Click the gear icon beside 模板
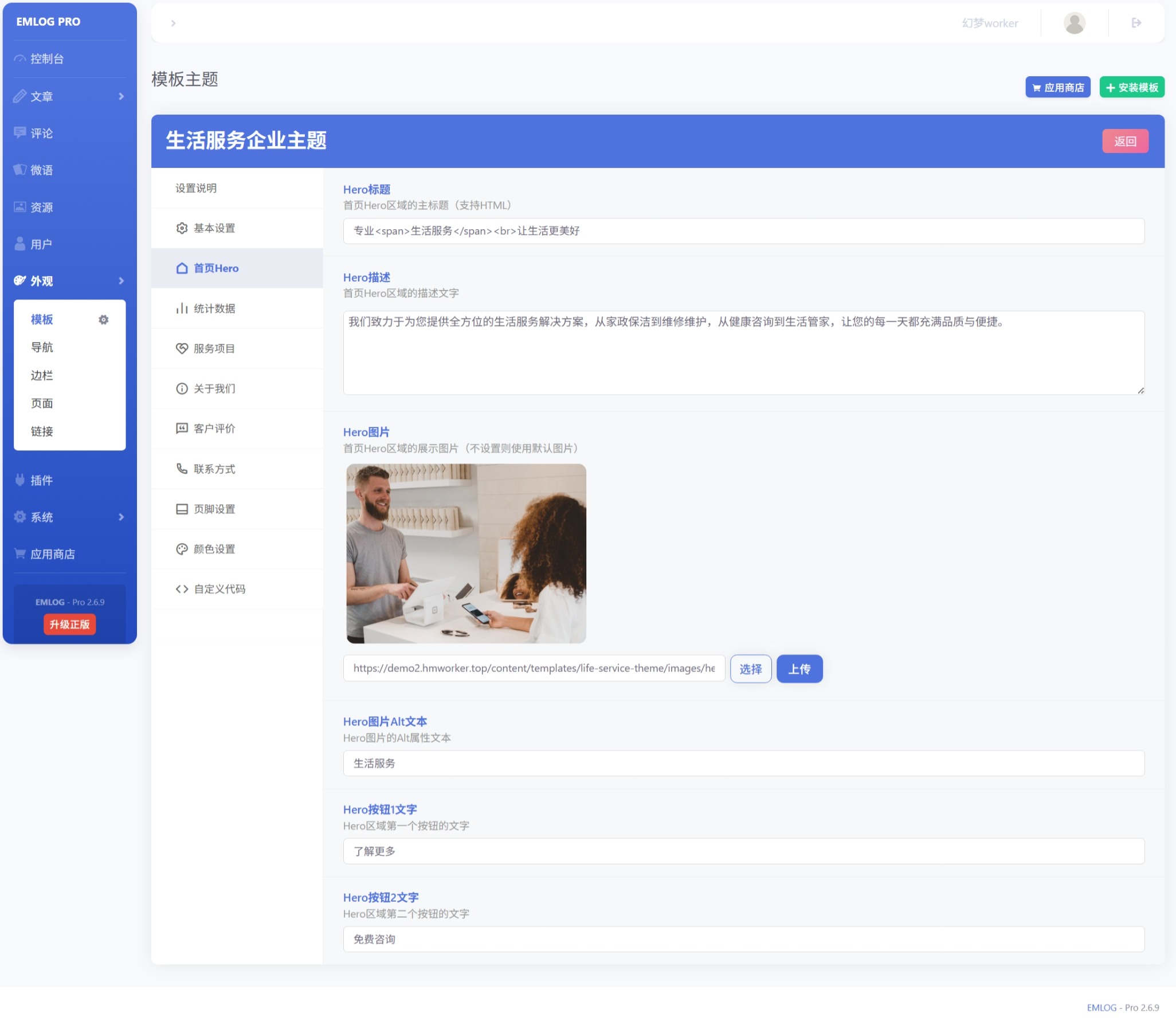Image resolution: width=1176 pixels, height=1025 pixels. 103,320
